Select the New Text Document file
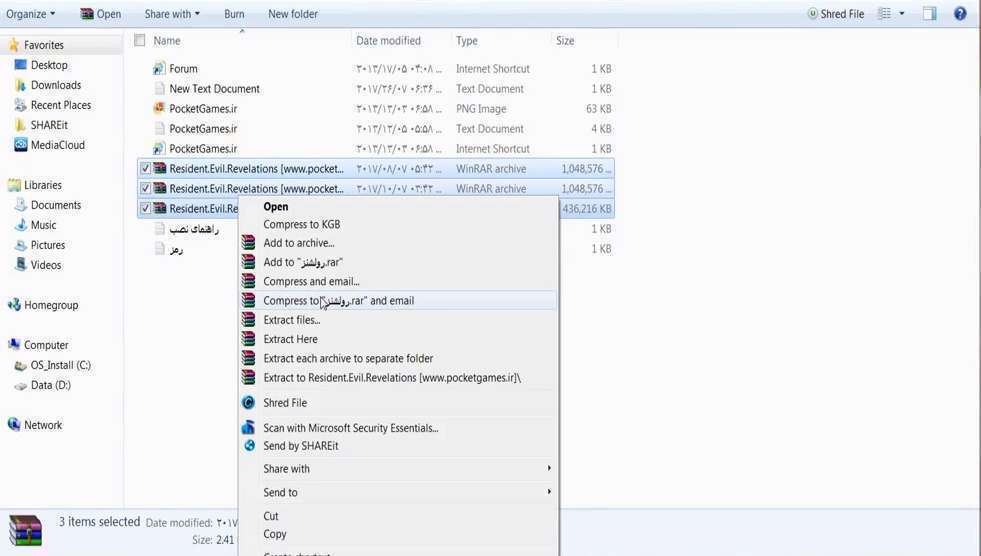Image resolution: width=981 pixels, height=556 pixels. 215,89
